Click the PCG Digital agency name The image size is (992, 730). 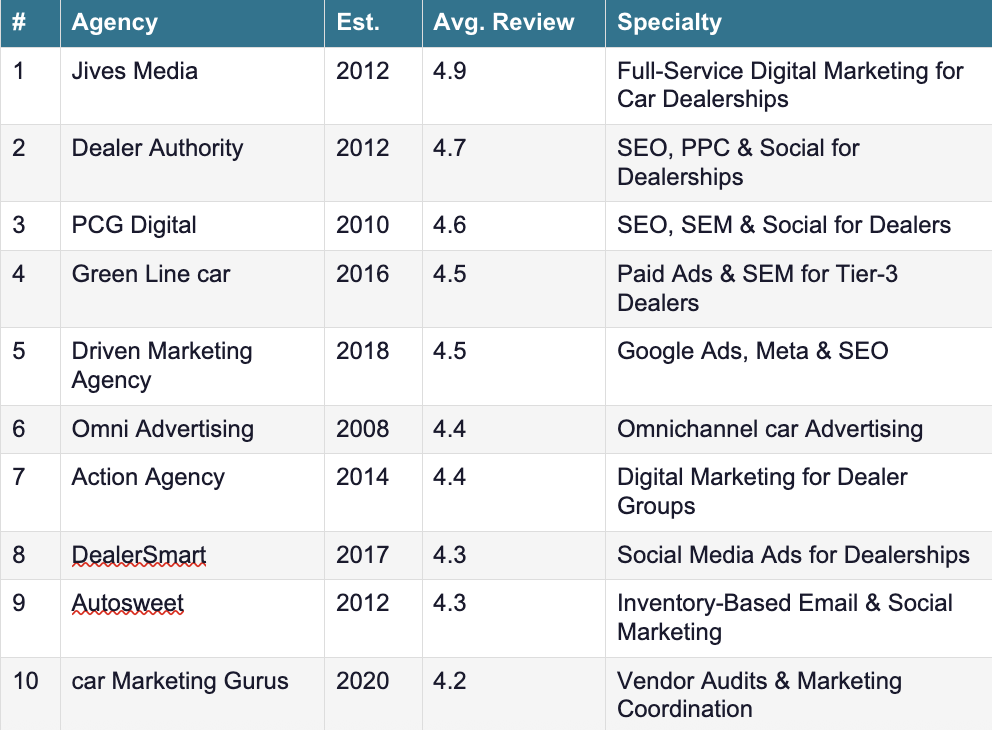tap(134, 225)
